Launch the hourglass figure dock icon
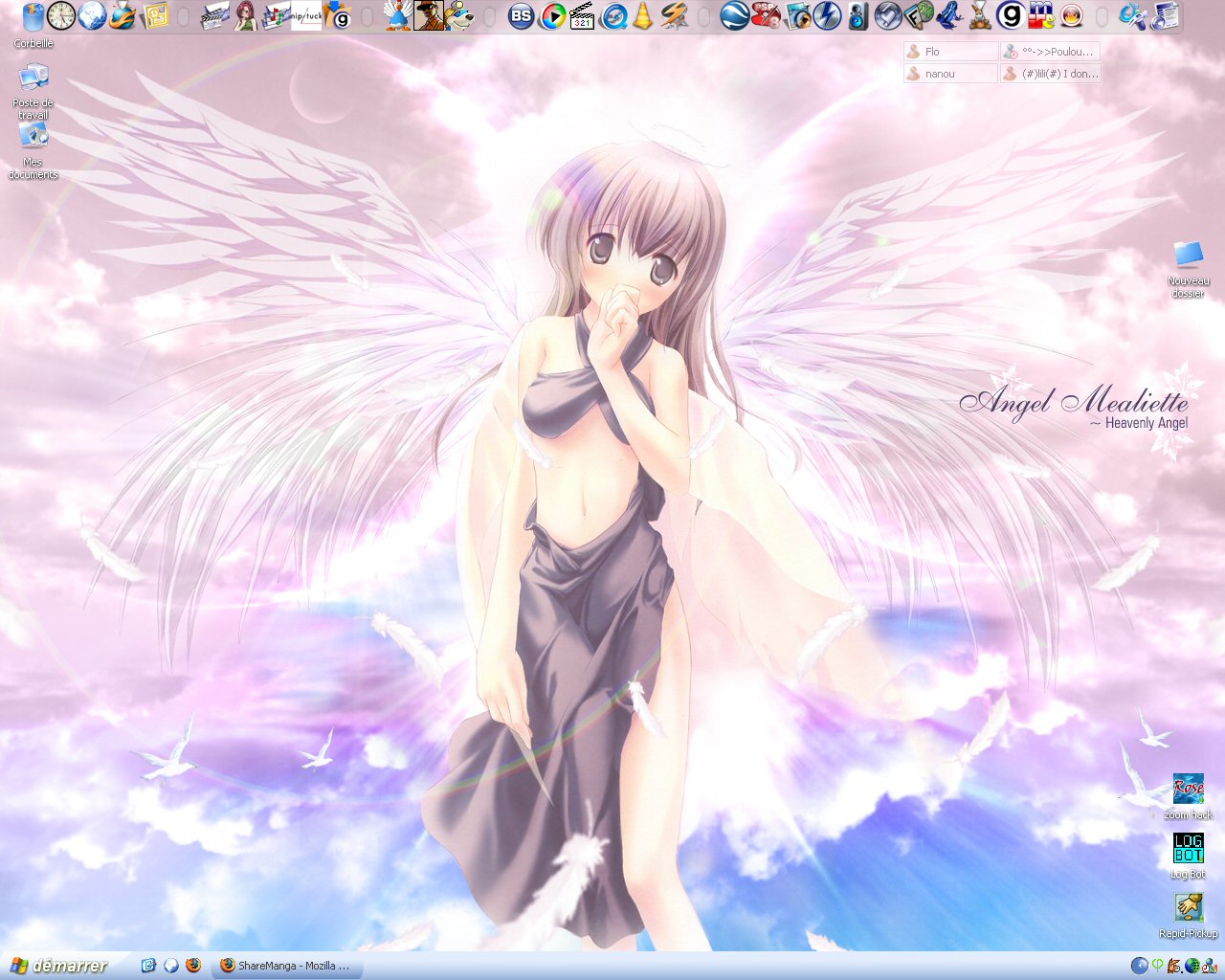Screen dimensions: 1225x980 (x=980, y=15)
